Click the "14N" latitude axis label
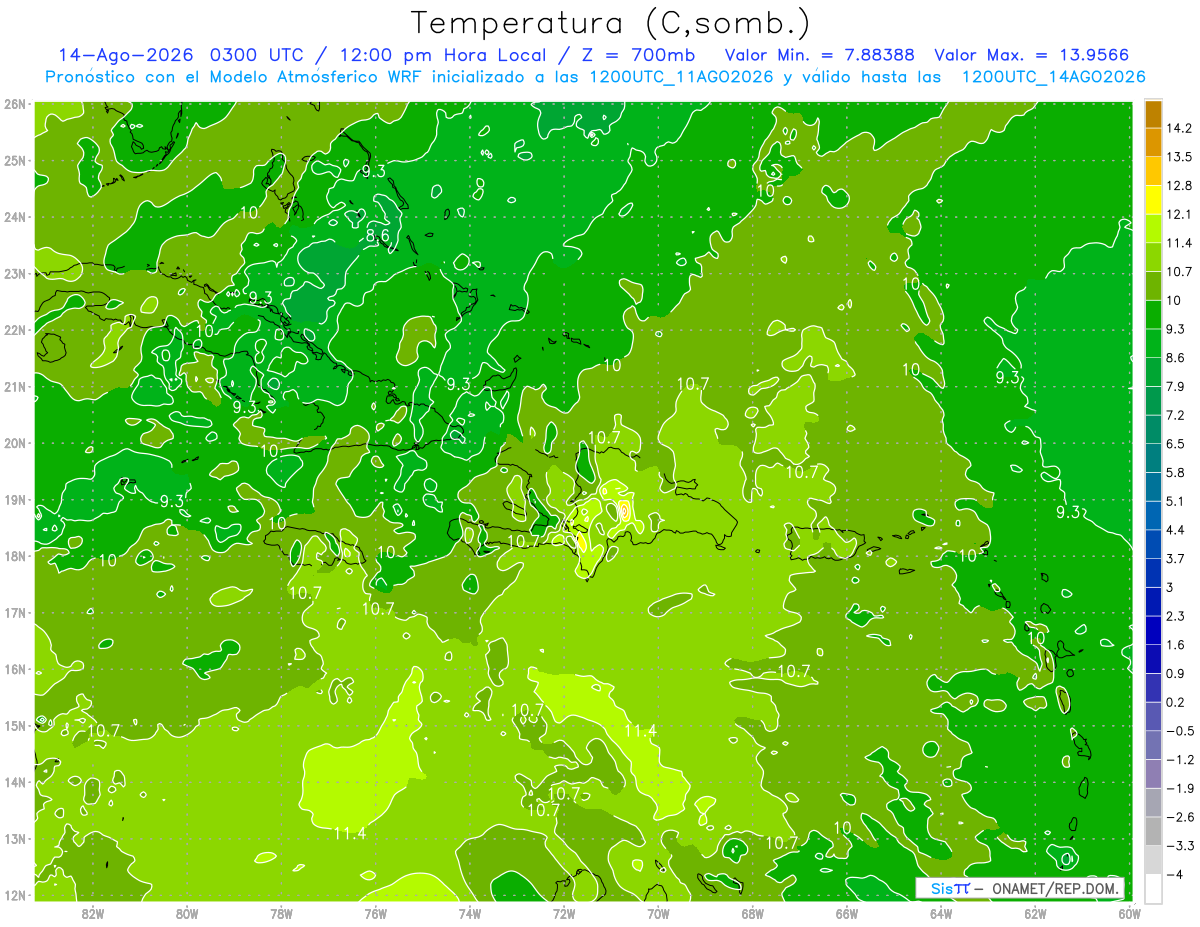 [x=15, y=782]
